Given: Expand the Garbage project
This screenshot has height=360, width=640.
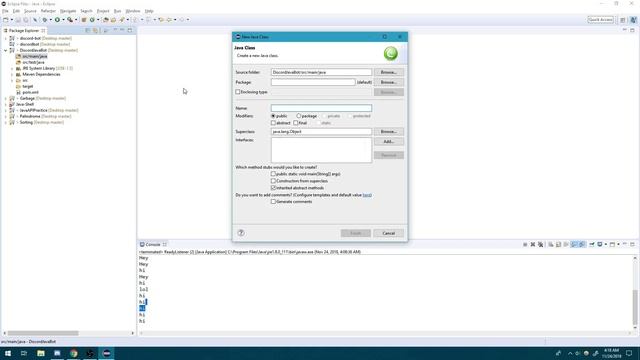Looking at the screenshot, I should coord(6,98).
